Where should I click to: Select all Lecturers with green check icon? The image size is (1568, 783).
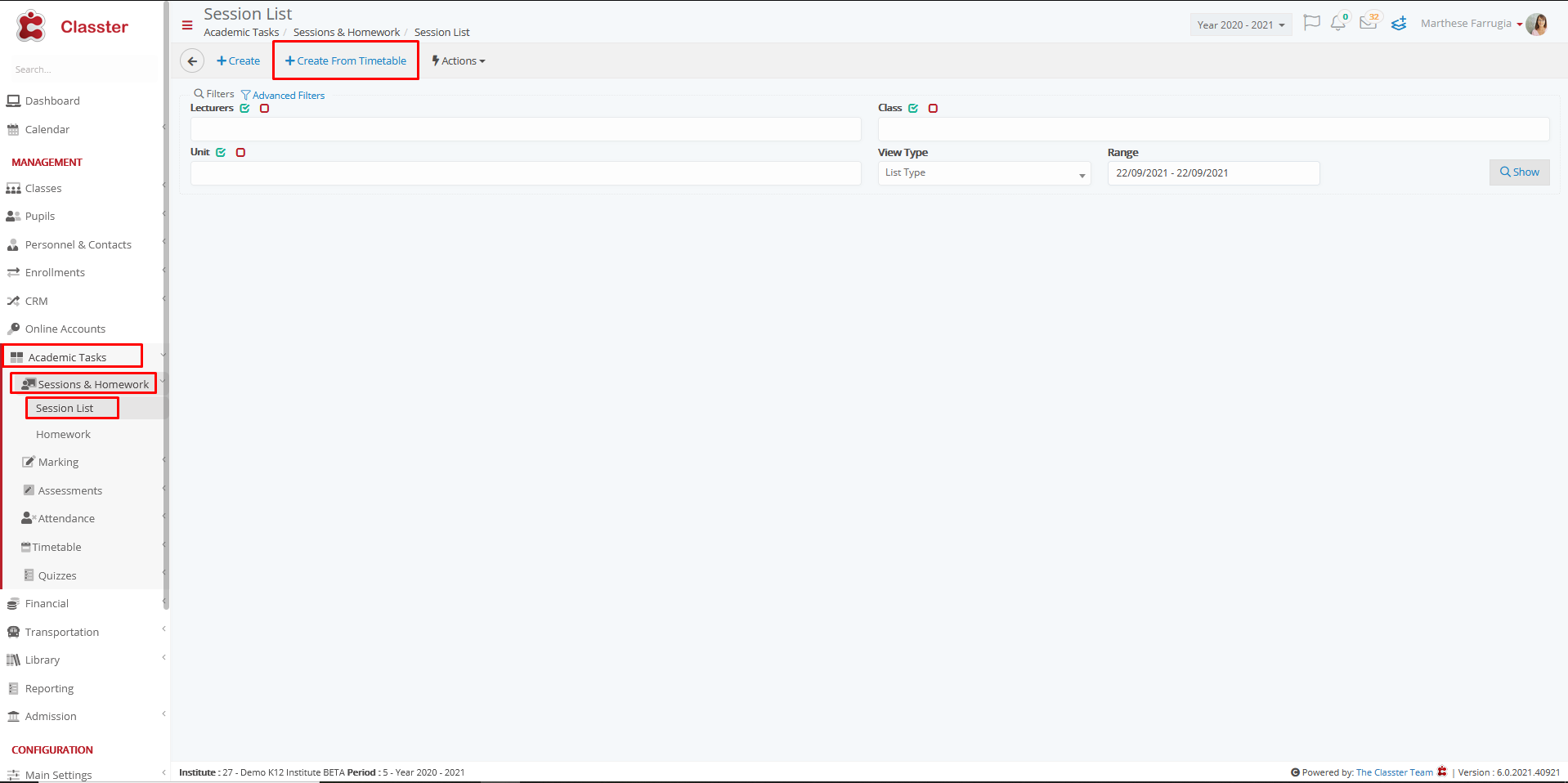244,108
